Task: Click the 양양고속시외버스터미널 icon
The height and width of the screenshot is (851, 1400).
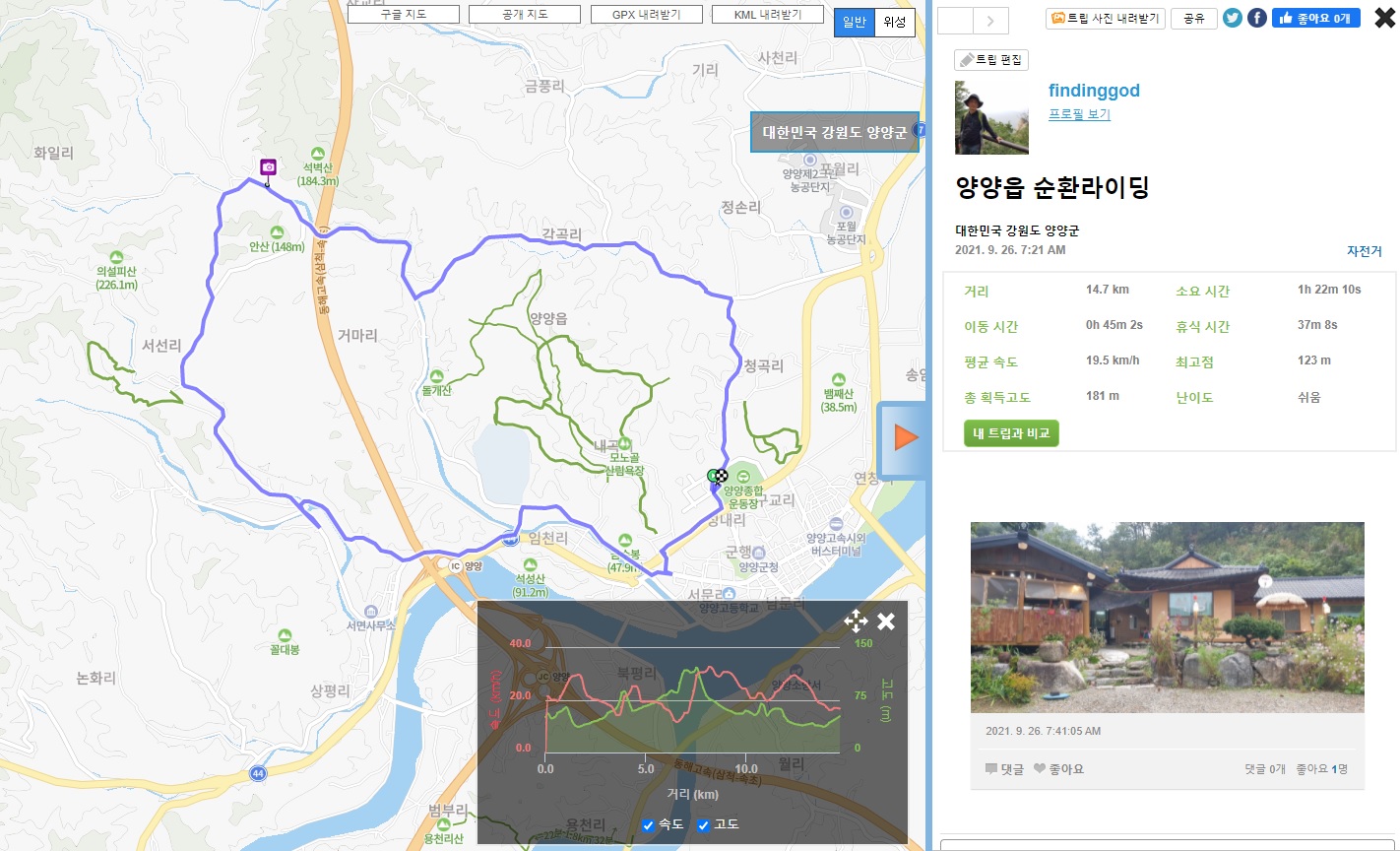Action: (836, 524)
